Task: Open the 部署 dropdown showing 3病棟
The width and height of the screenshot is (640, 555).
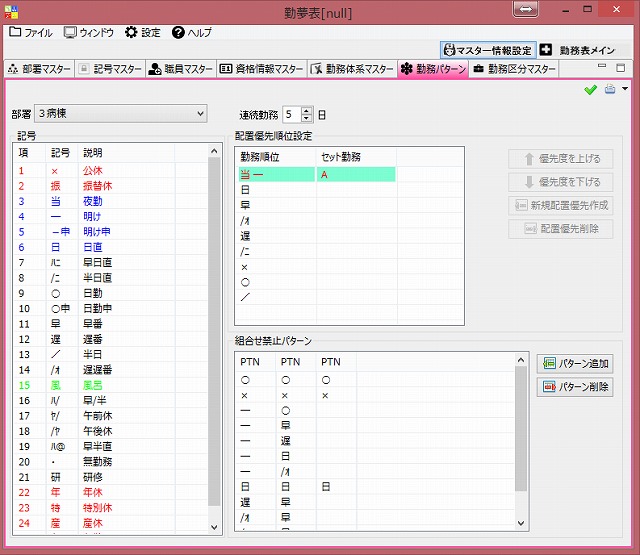Action: [x=121, y=113]
